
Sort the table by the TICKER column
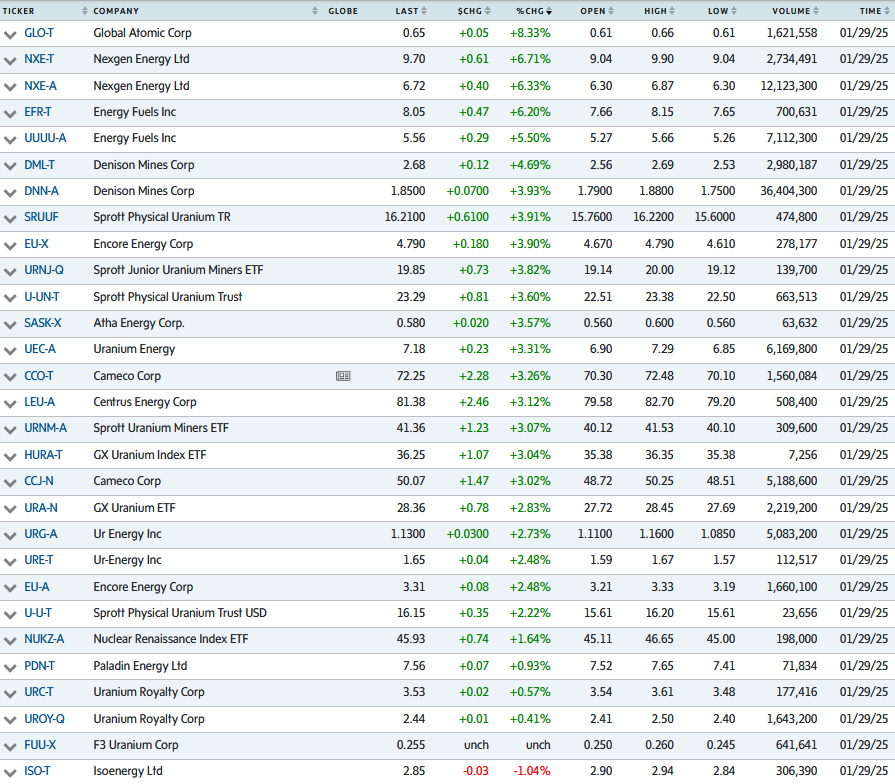point(45,11)
